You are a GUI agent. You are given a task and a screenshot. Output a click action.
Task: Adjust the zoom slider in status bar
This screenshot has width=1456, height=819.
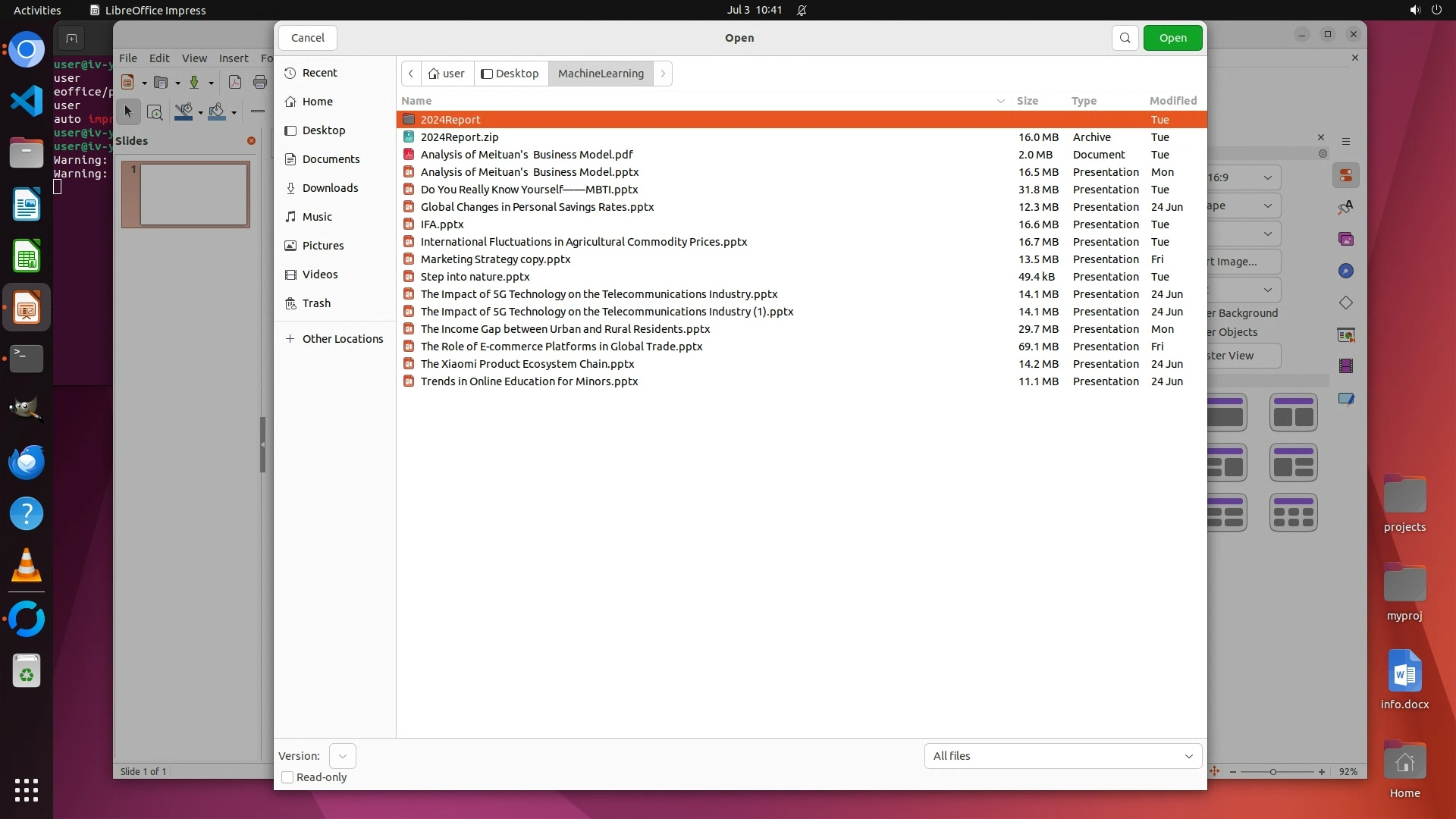(x=1273, y=771)
